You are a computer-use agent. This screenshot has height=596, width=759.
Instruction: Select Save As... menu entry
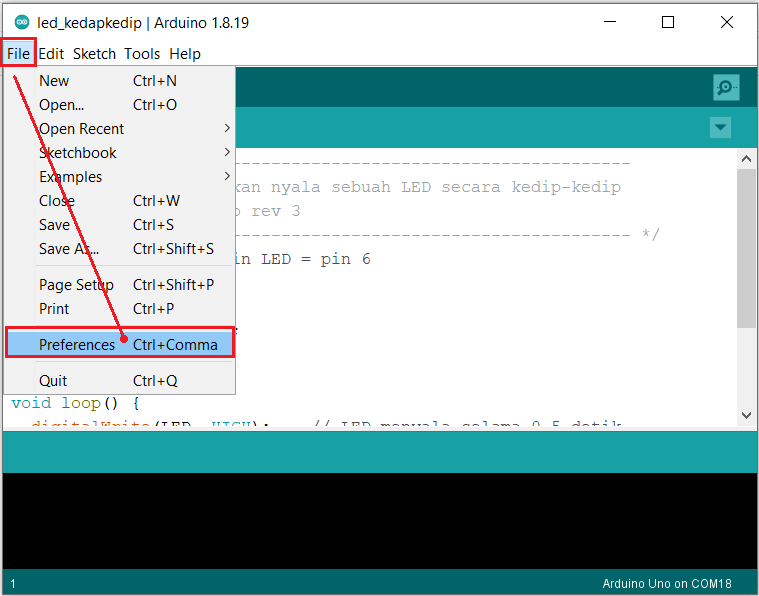coord(120,248)
